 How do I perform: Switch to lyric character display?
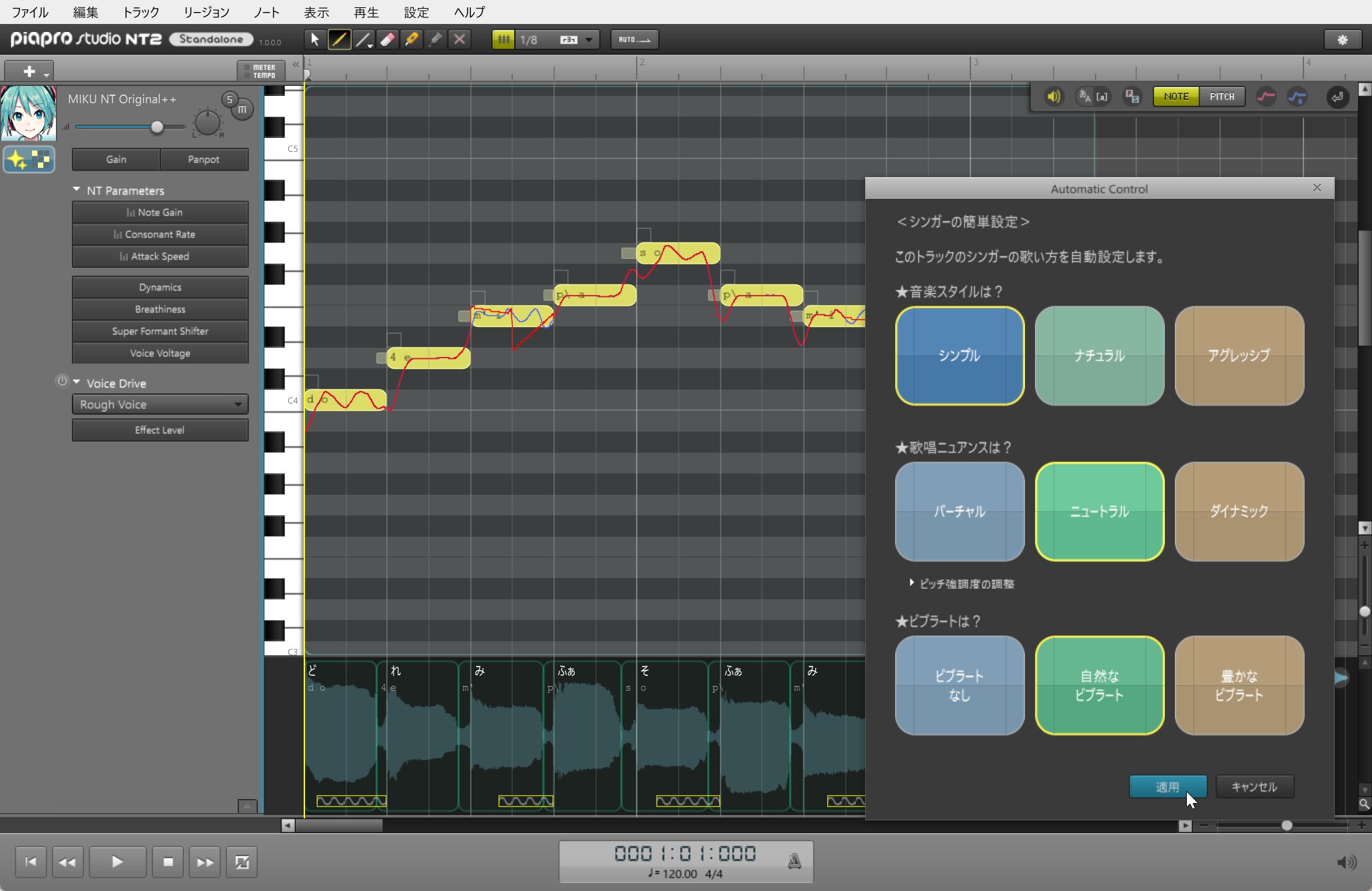click(1085, 97)
